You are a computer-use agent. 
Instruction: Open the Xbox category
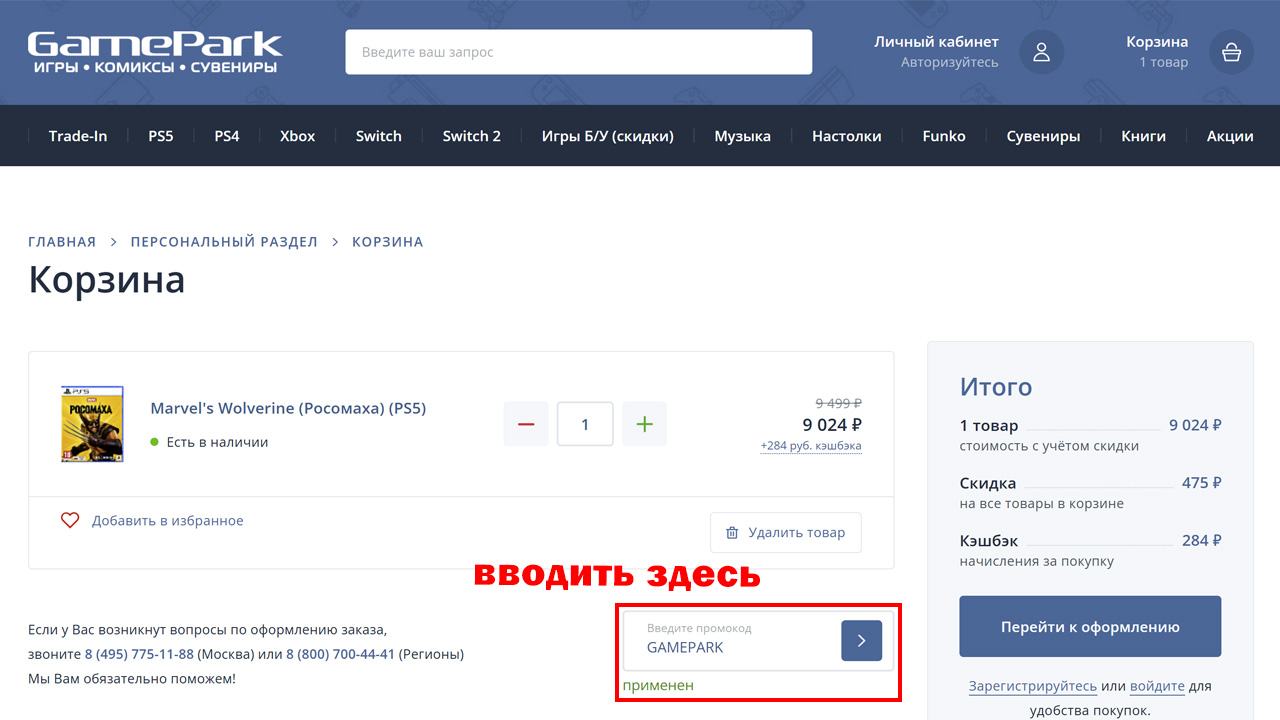coord(297,136)
